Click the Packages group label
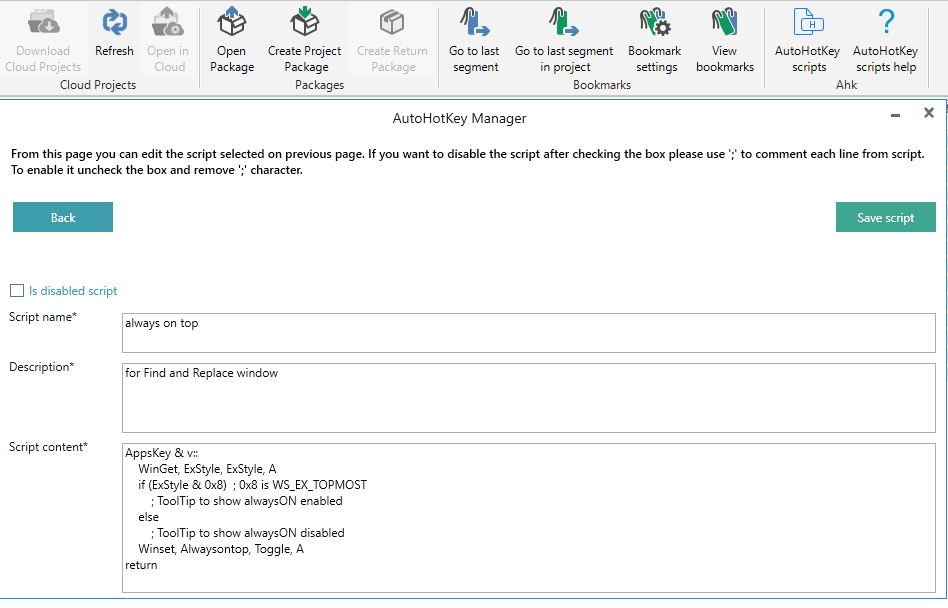 click(319, 85)
